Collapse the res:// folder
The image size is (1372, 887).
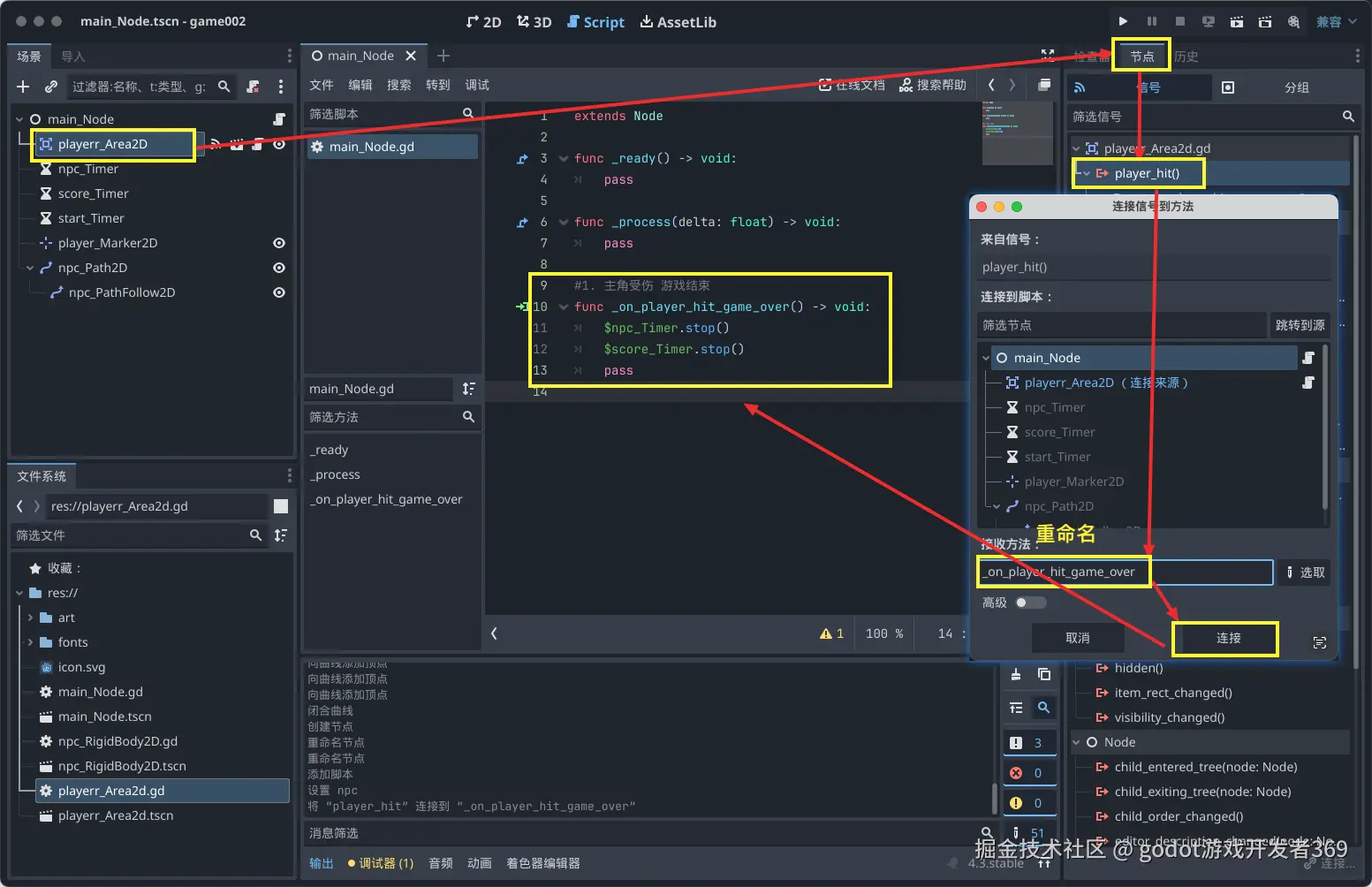click(x=19, y=593)
